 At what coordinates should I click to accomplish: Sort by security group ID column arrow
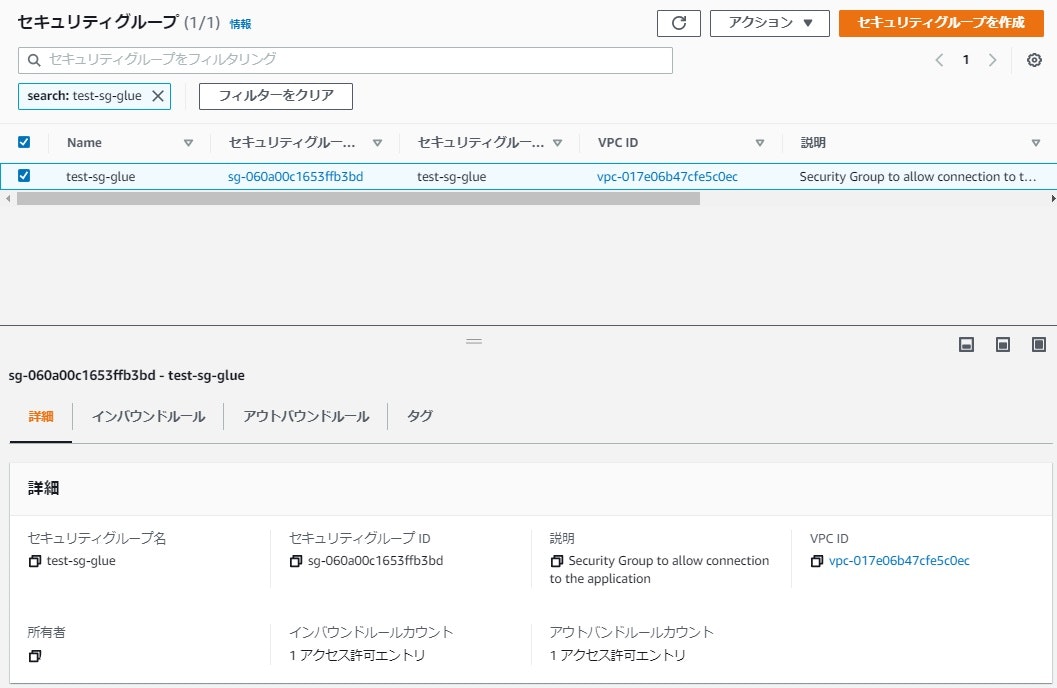click(x=378, y=143)
